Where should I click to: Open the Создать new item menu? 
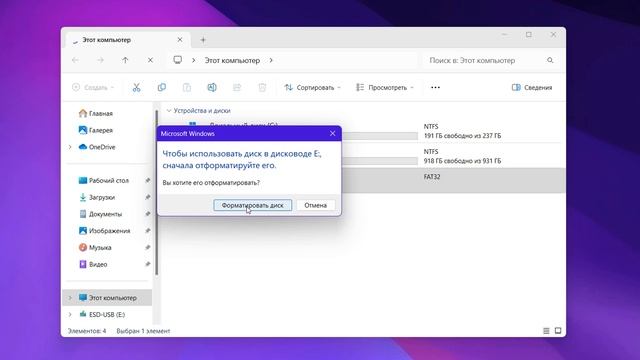[x=93, y=87]
